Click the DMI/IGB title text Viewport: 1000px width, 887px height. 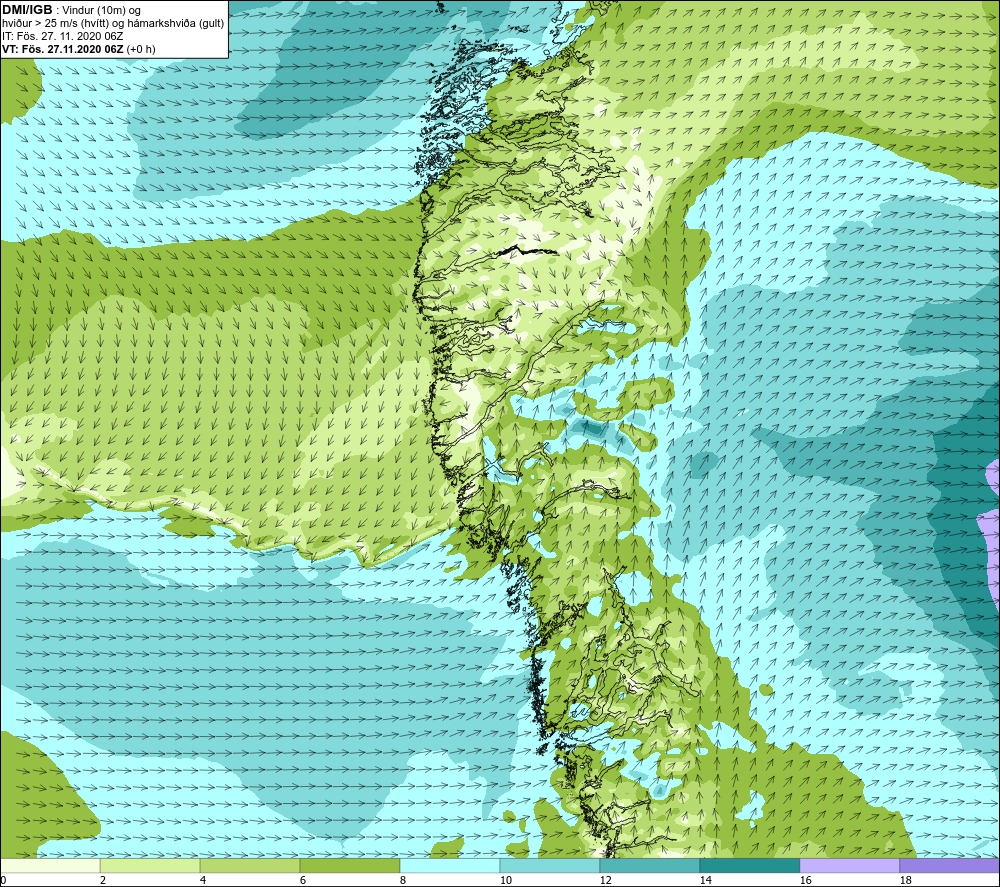point(27,10)
